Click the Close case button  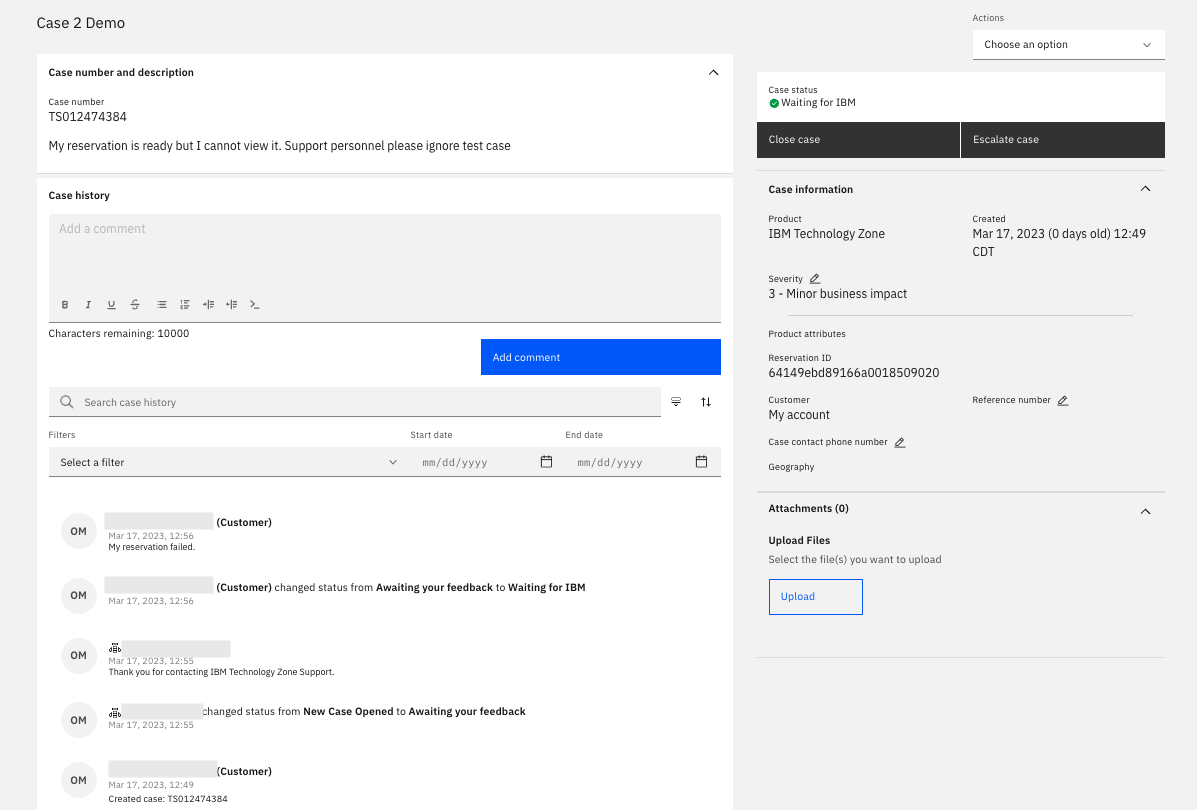[858, 140]
